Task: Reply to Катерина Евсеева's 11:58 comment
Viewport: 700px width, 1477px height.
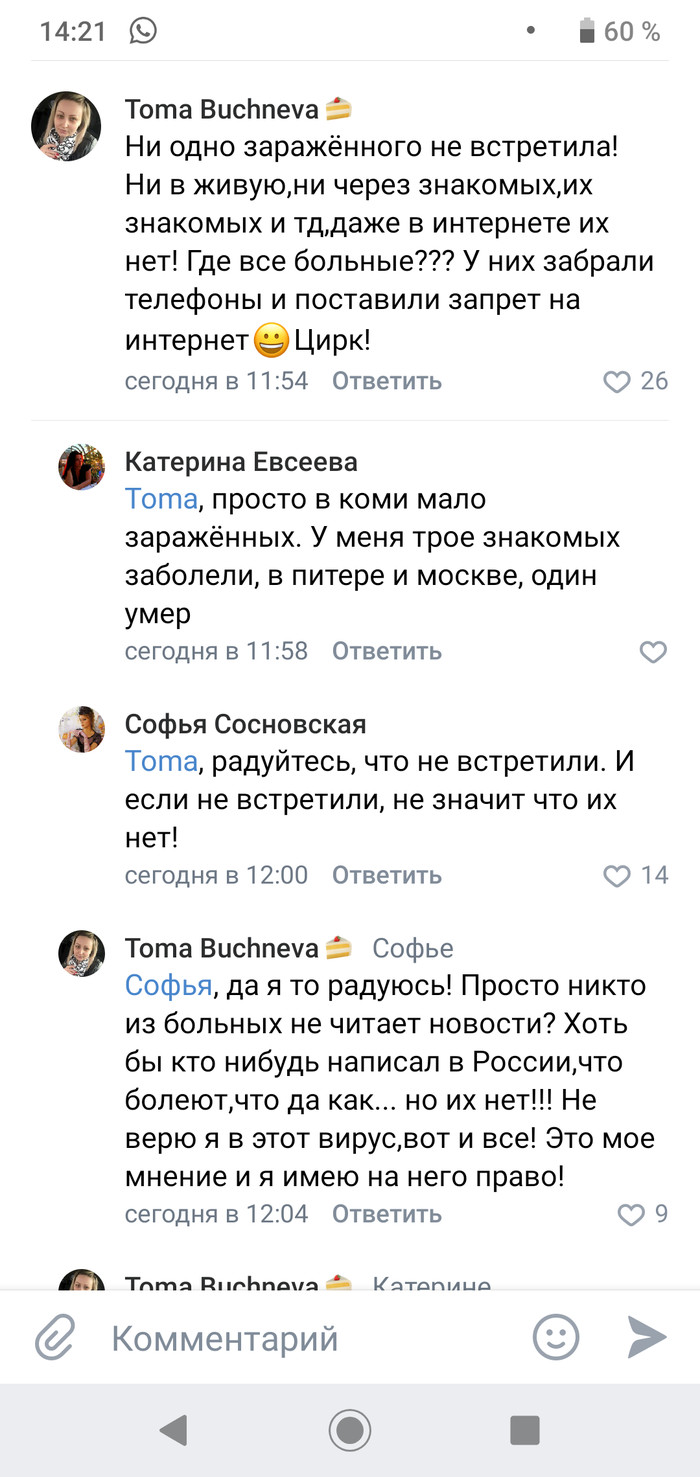Action: (x=386, y=652)
